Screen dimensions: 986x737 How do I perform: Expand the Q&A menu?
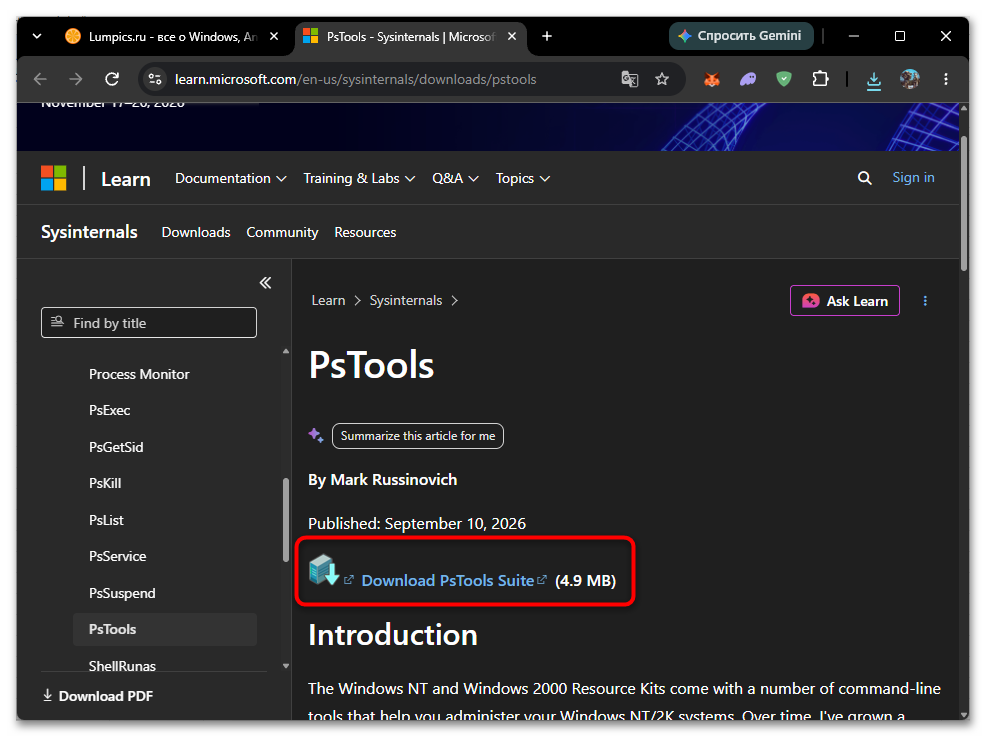point(455,179)
